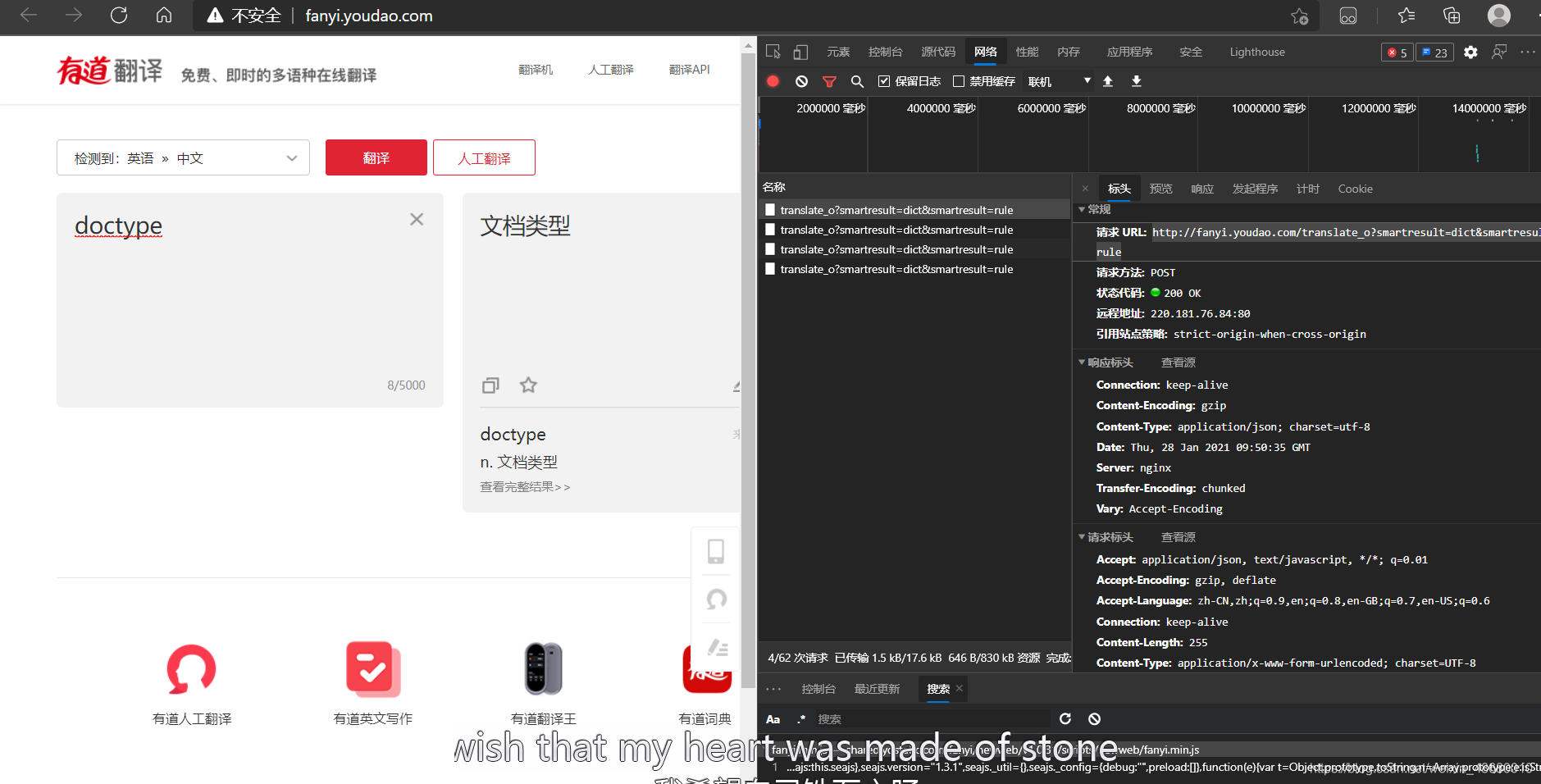Add page to favorites star-plus icon
This screenshot has width=1541, height=784.
pos(1299,16)
